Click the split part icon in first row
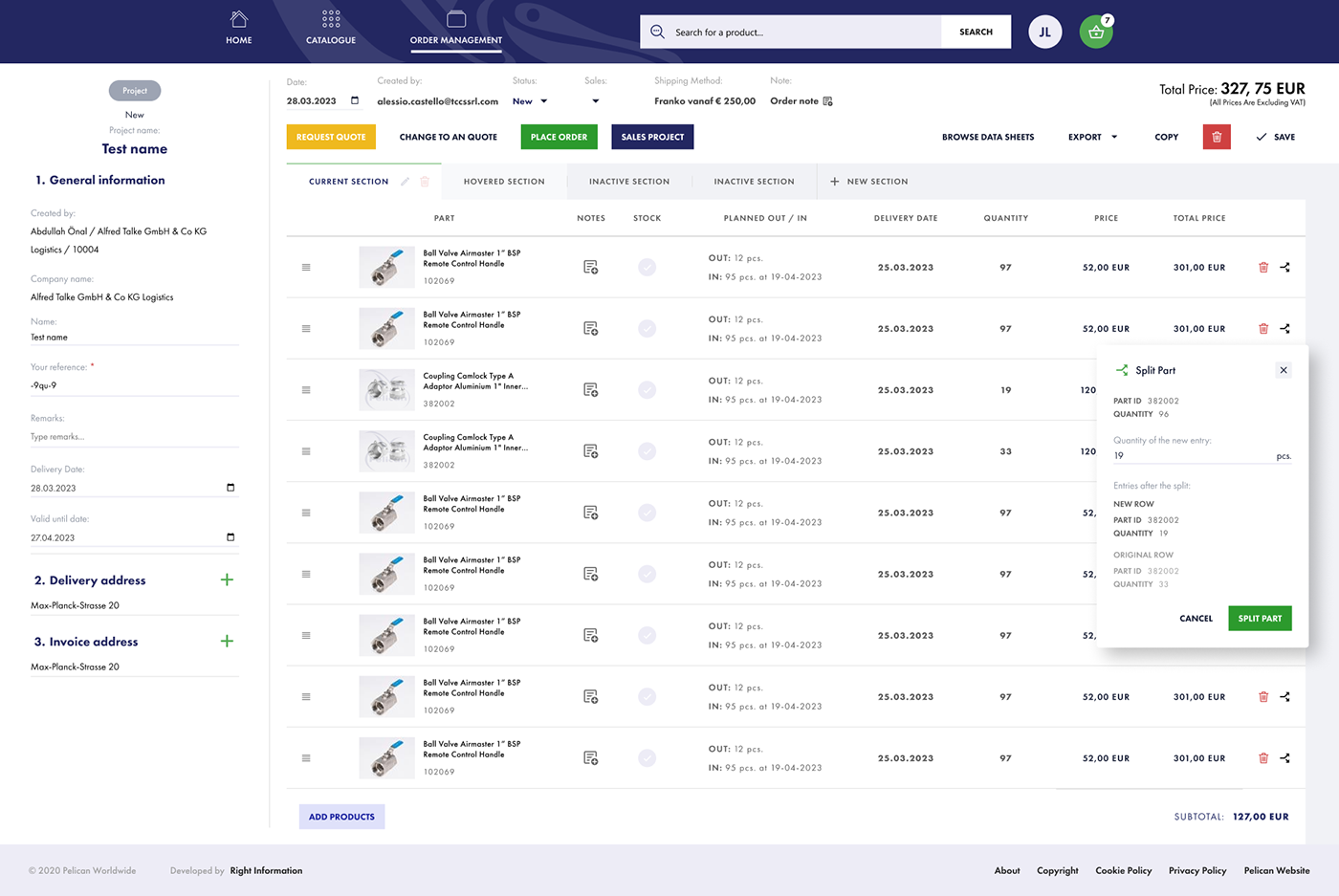 point(1284,268)
